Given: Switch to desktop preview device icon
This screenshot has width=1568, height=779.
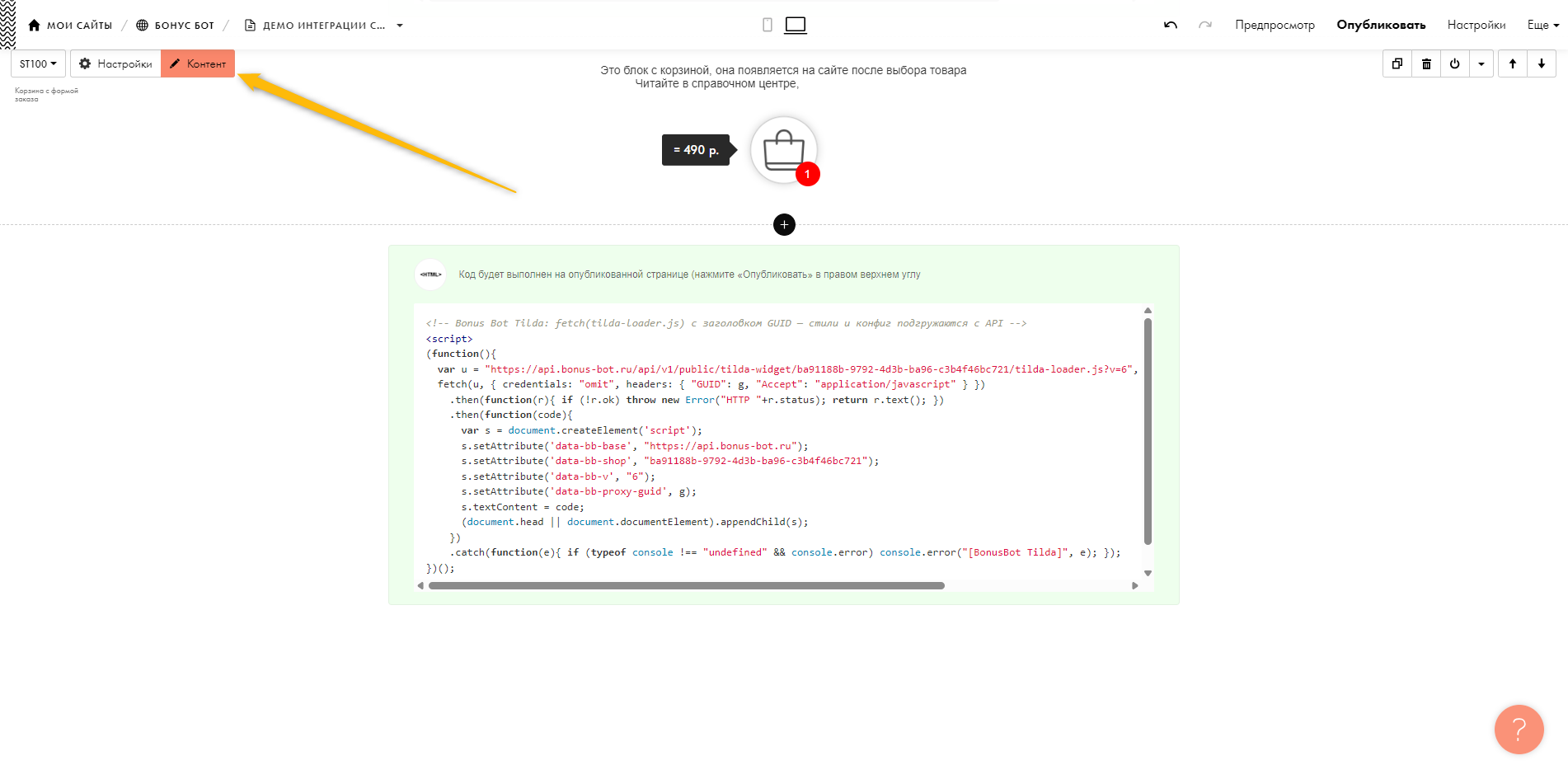Looking at the screenshot, I should pyautogui.click(x=796, y=25).
